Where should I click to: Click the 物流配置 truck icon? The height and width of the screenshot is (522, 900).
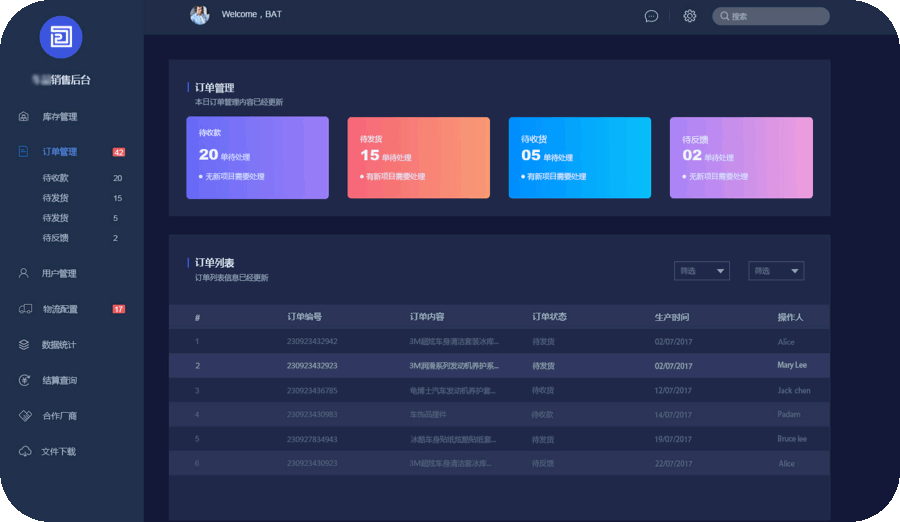click(x=25, y=309)
